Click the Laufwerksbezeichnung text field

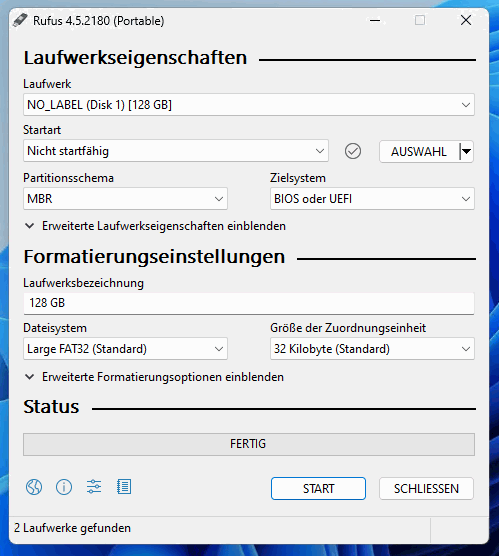coord(249,303)
